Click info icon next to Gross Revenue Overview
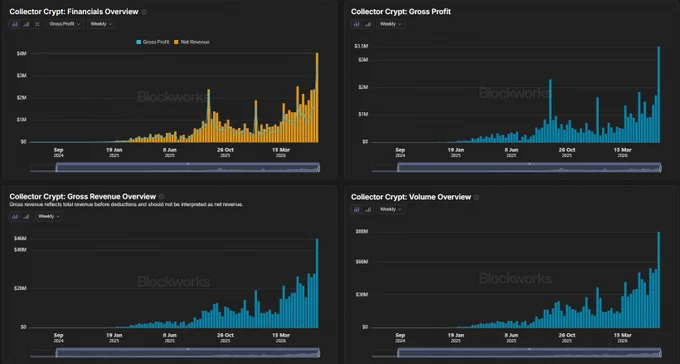The height and width of the screenshot is (364, 680). click(x=161, y=197)
